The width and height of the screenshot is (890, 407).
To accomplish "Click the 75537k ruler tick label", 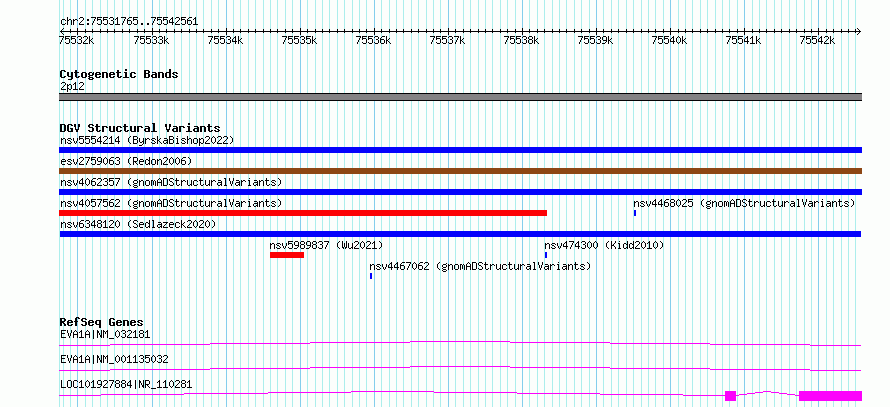I will 447,40.
